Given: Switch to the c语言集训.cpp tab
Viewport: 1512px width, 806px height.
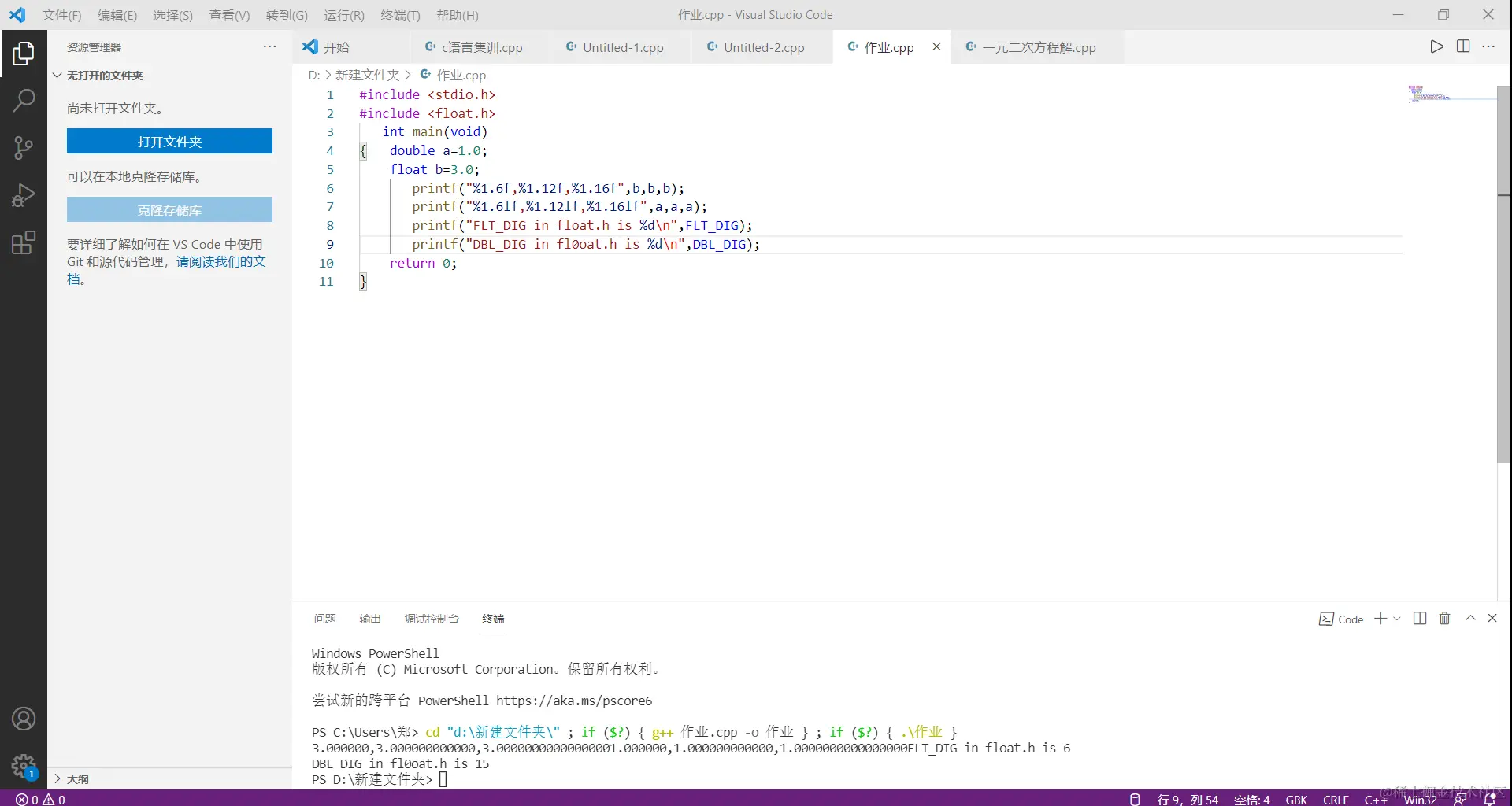Looking at the screenshot, I should (482, 46).
